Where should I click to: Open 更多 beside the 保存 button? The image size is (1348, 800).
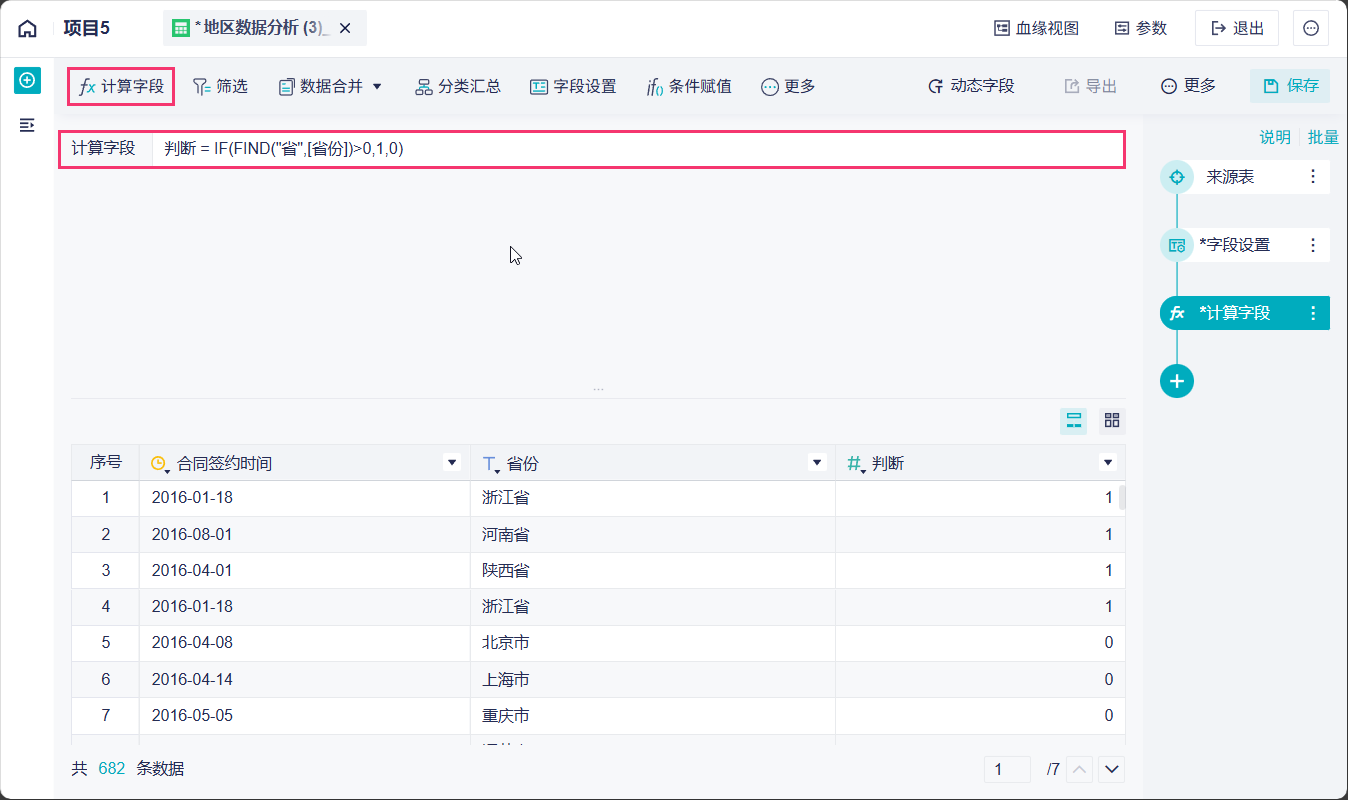[x=1188, y=86]
